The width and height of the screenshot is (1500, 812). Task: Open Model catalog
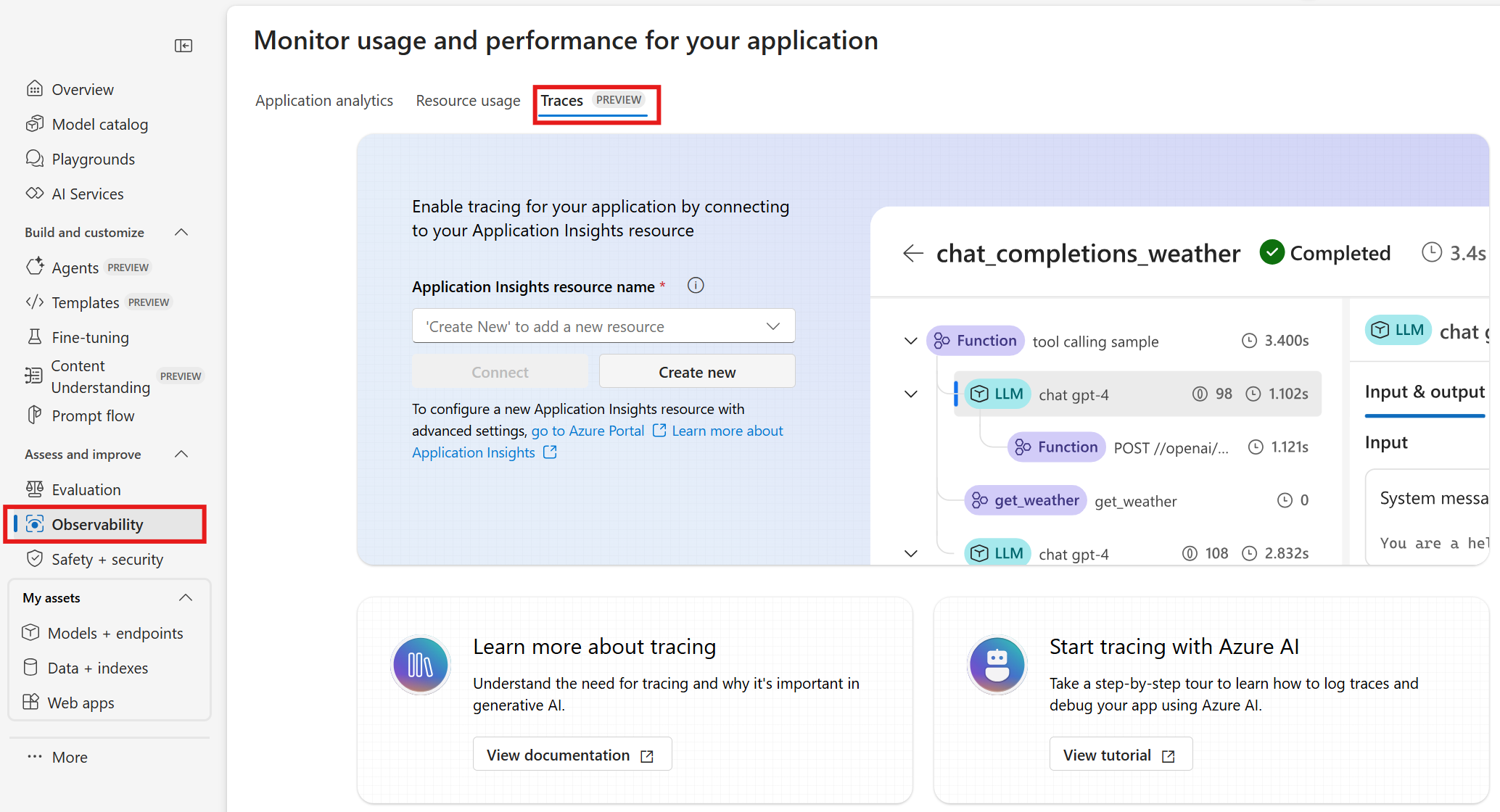click(x=86, y=124)
